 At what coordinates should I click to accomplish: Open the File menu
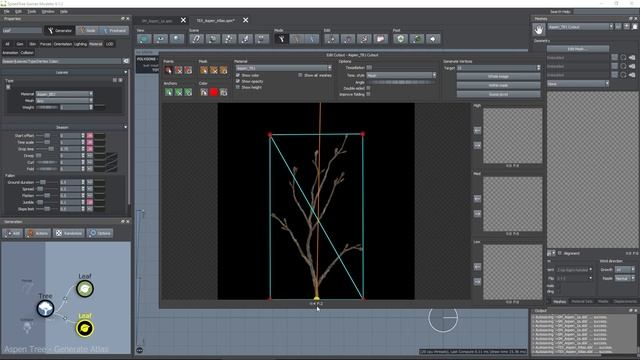(7, 11)
